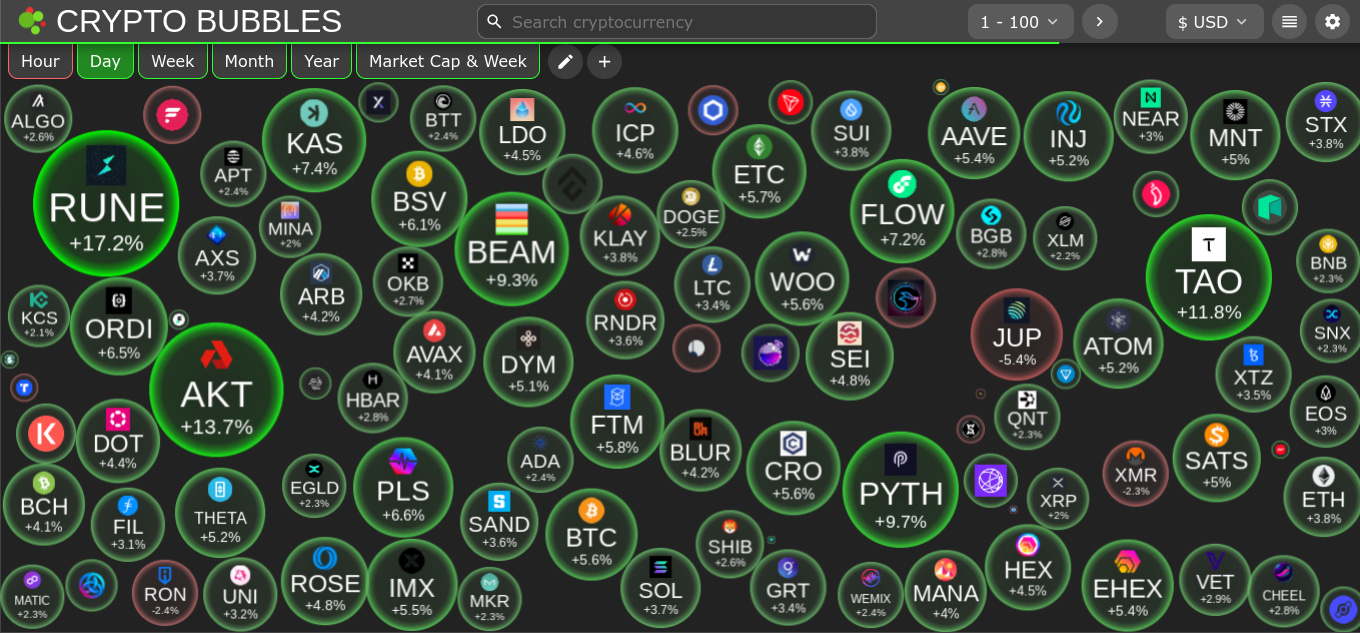This screenshot has height=633, width=1360.
Task: Open the ROSE bubble
Action: (325, 581)
